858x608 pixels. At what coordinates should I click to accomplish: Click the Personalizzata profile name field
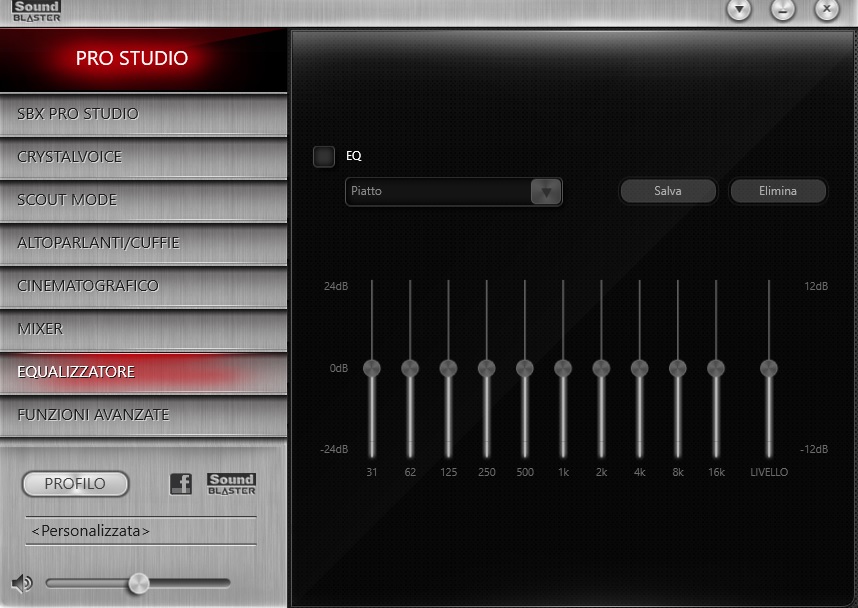click(x=141, y=531)
